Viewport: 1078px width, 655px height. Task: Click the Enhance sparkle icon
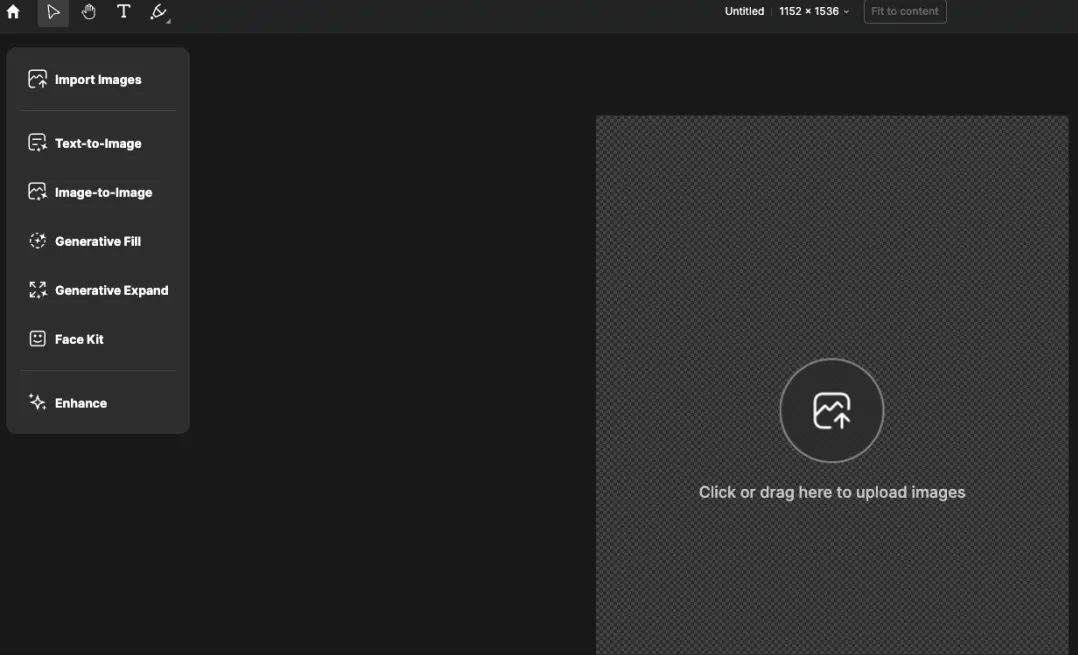tap(38, 403)
